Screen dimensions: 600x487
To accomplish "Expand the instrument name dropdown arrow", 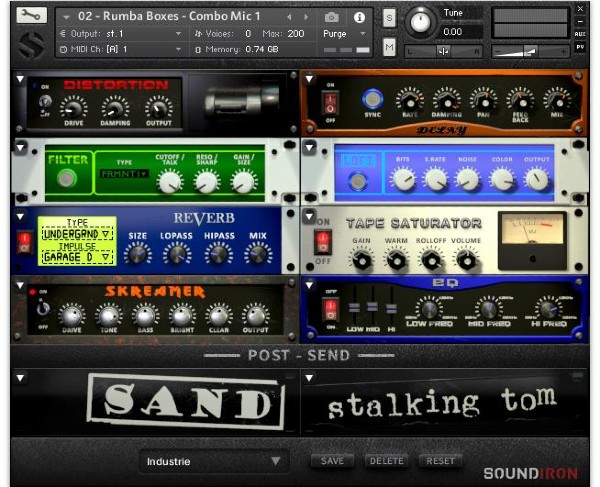I will pyautogui.click(x=67, y=17).
